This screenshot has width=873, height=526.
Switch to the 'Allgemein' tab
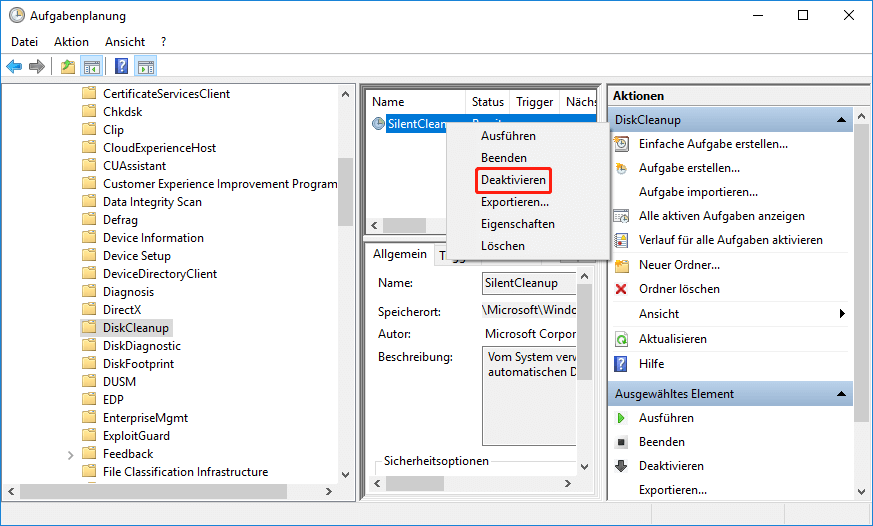[400, 254]
